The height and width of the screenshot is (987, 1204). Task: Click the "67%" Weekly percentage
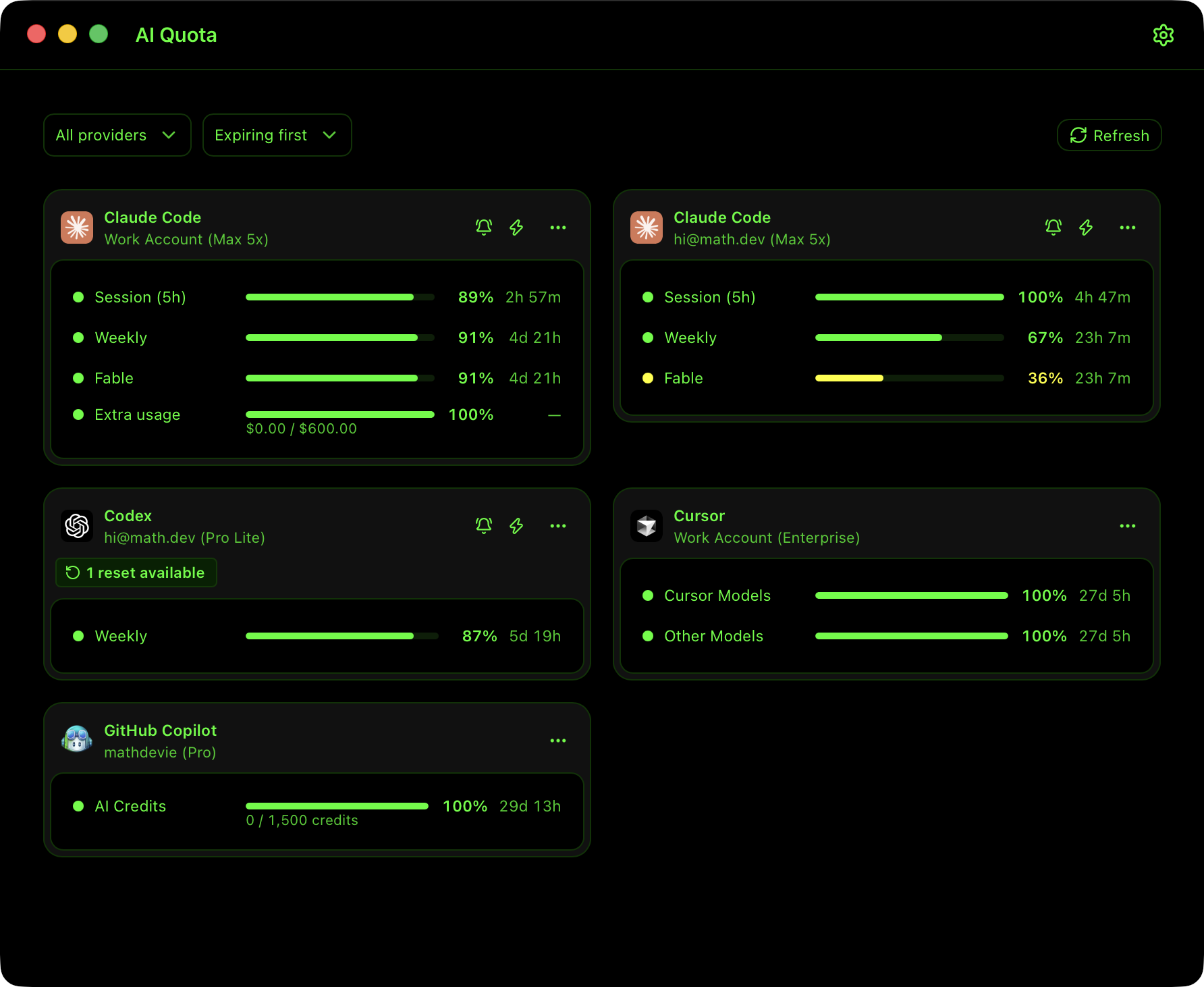click(x=1045, y=338)
